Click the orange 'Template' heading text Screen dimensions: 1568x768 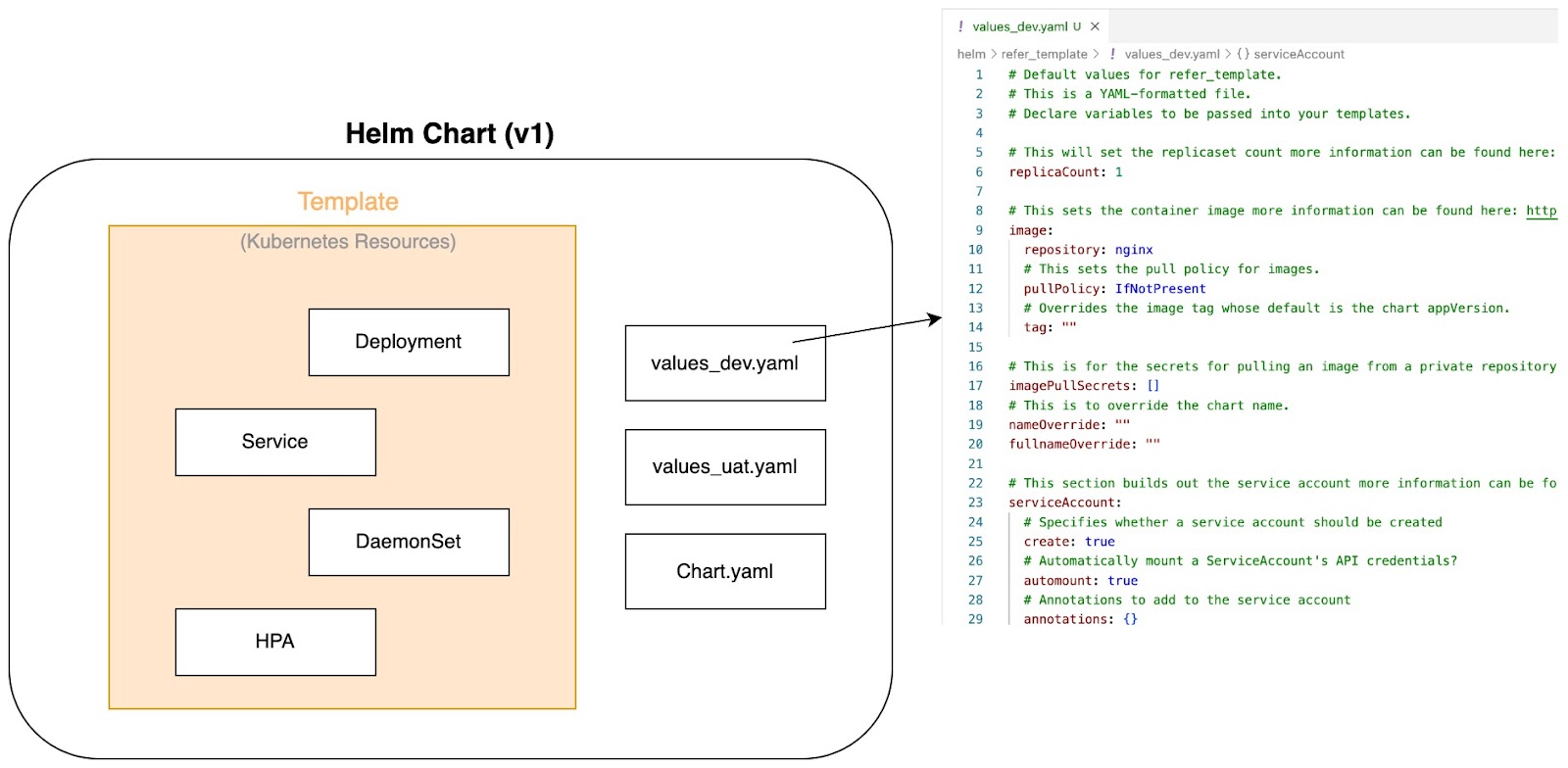(348, 202)
